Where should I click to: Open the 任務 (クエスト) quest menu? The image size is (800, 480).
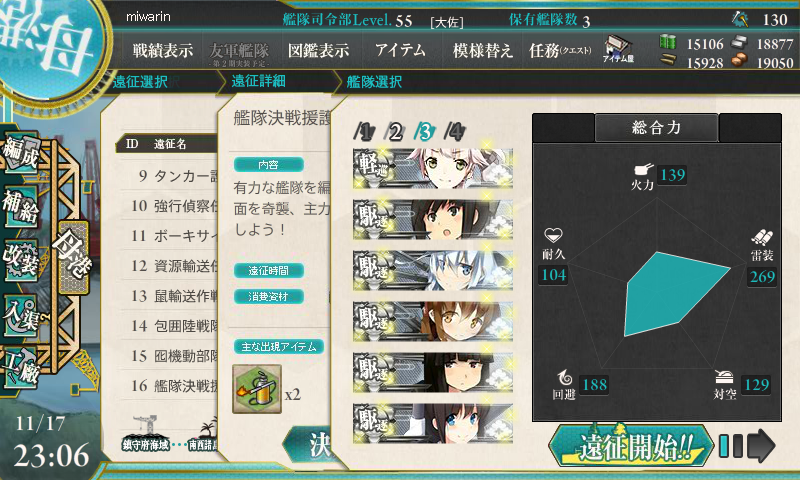point(560,50)
